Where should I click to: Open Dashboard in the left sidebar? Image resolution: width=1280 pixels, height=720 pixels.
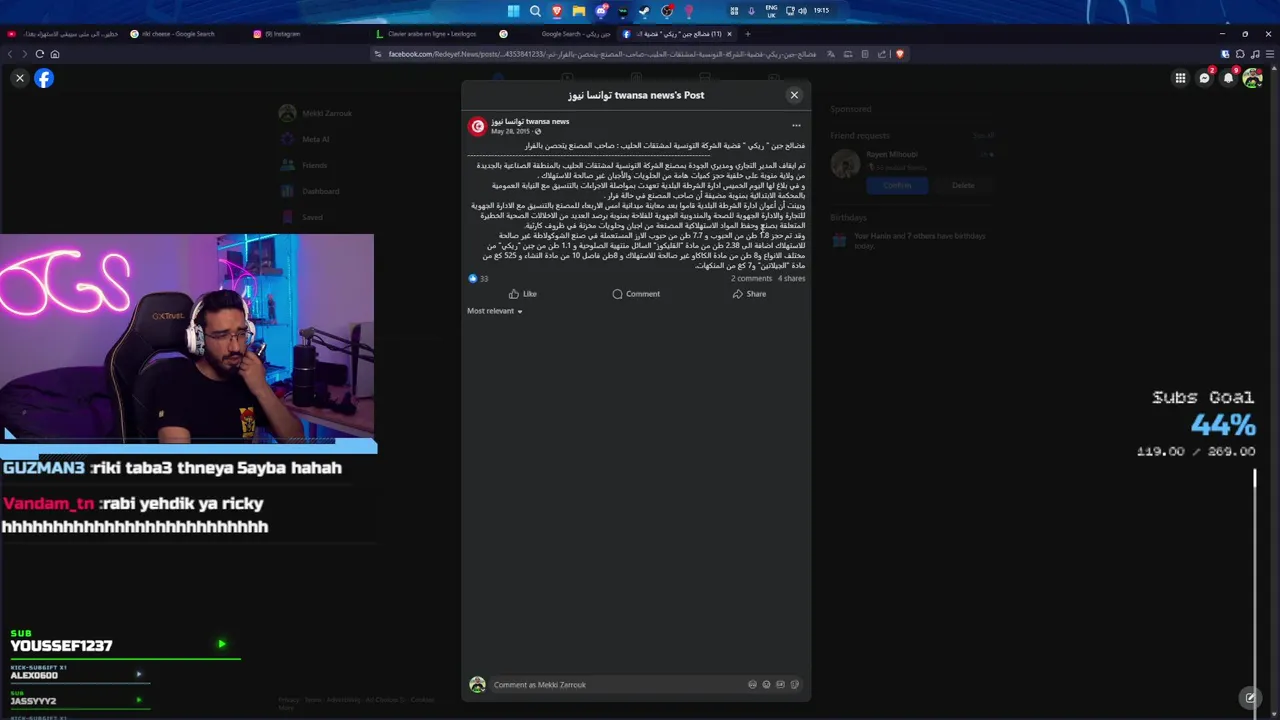coord(311,191)
